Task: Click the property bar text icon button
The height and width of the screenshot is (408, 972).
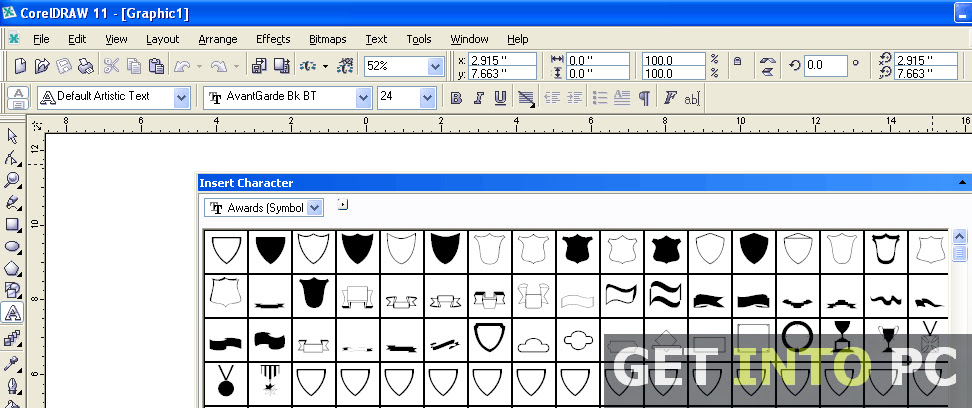Action: tap(19, 98)
